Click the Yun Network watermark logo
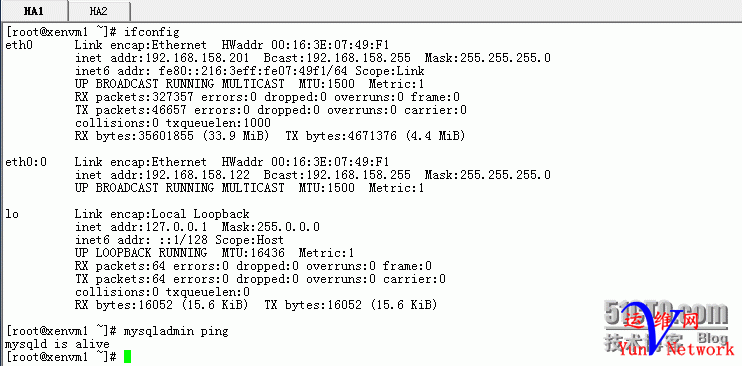Viewport: 742px width, 366px height. [x=677, y=350]
